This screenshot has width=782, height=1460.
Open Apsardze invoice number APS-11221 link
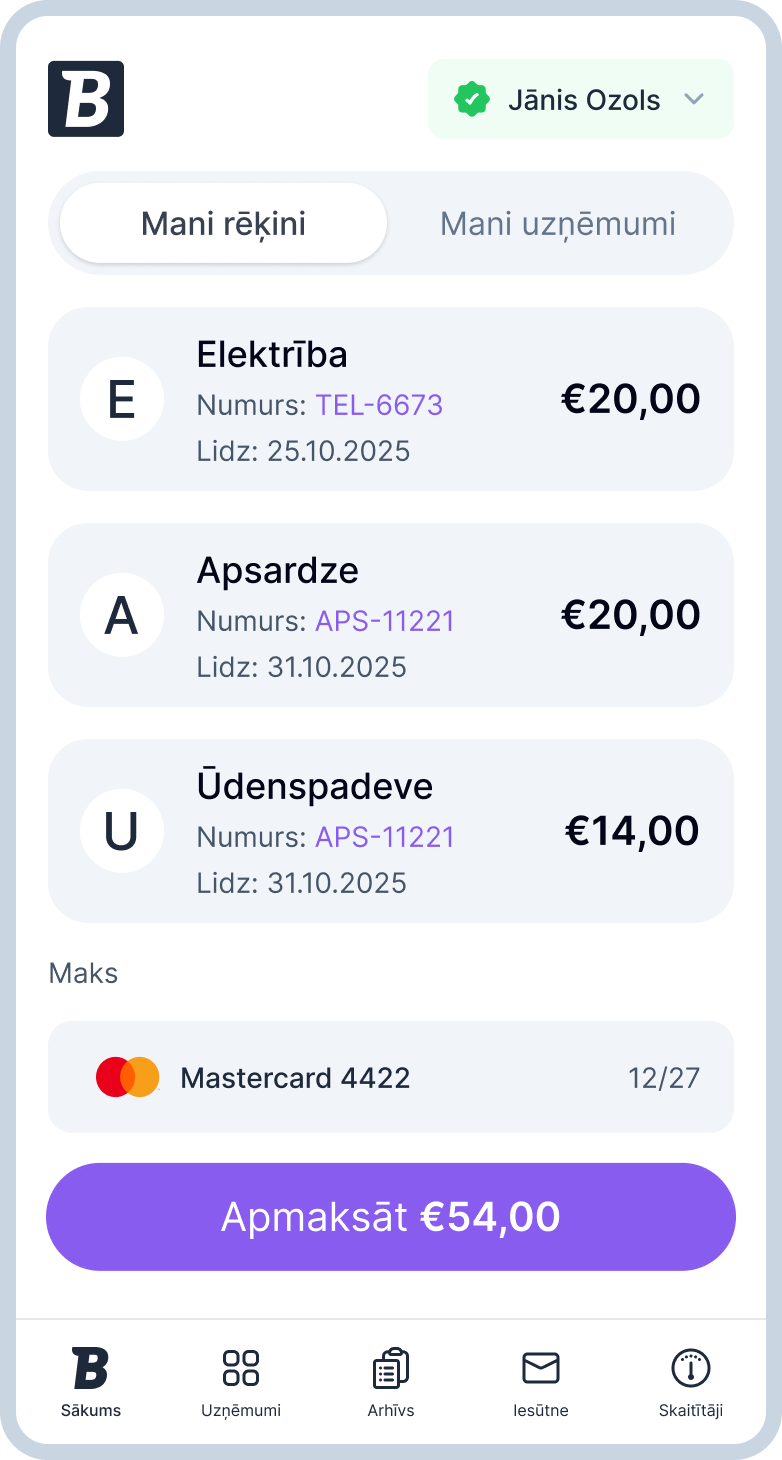point(385,621)
